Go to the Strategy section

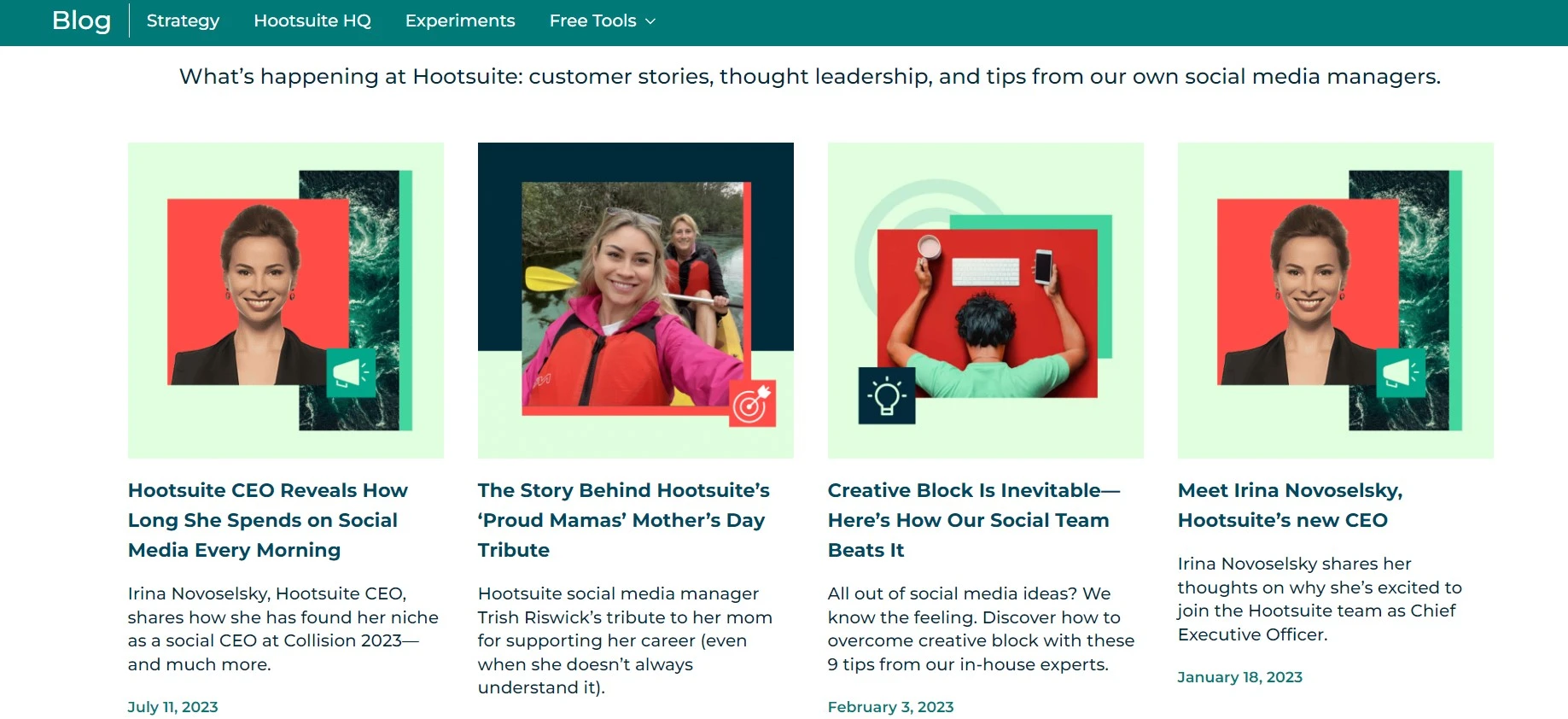coord(183,20)
